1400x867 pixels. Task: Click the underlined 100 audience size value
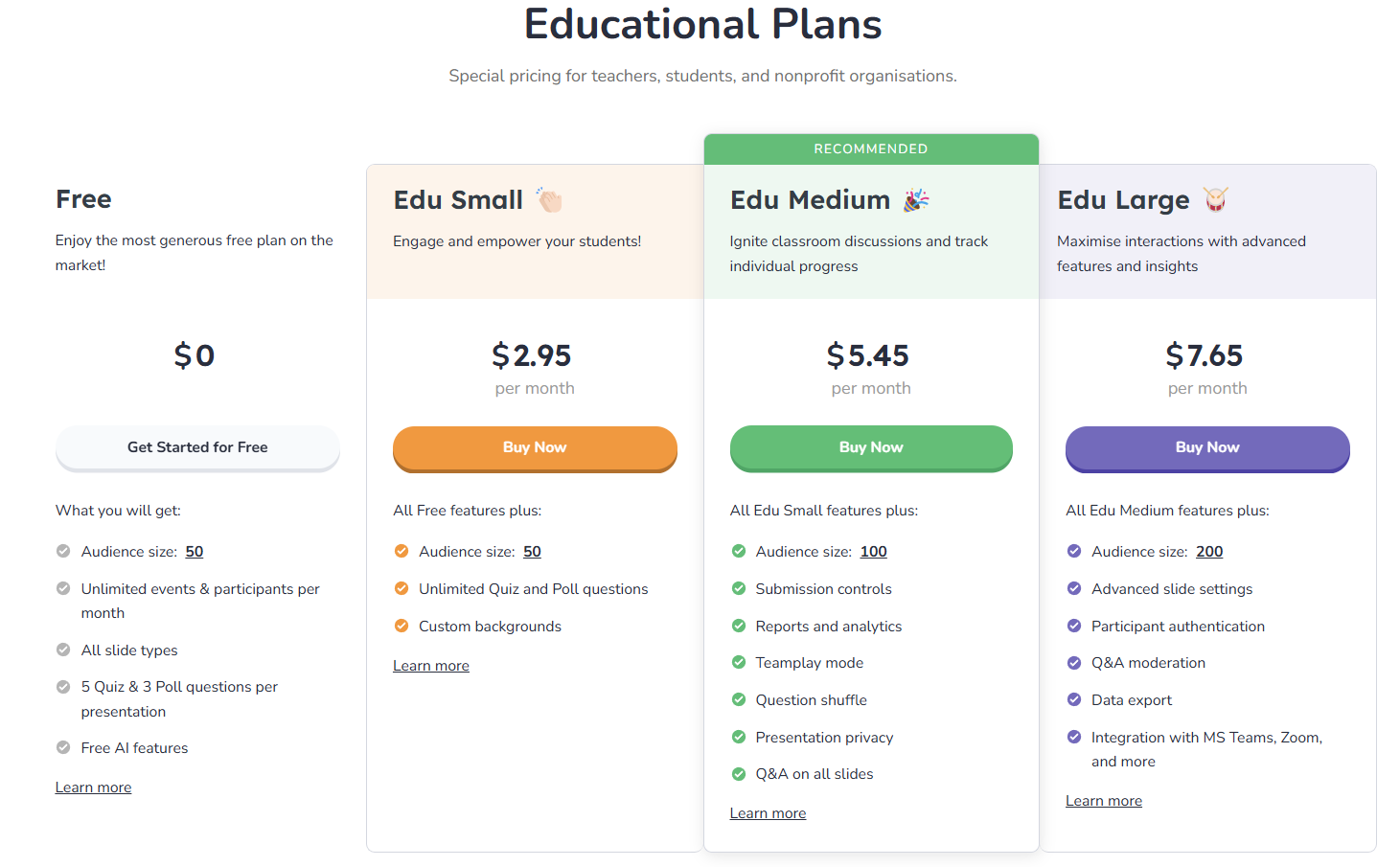click(874, 552)
